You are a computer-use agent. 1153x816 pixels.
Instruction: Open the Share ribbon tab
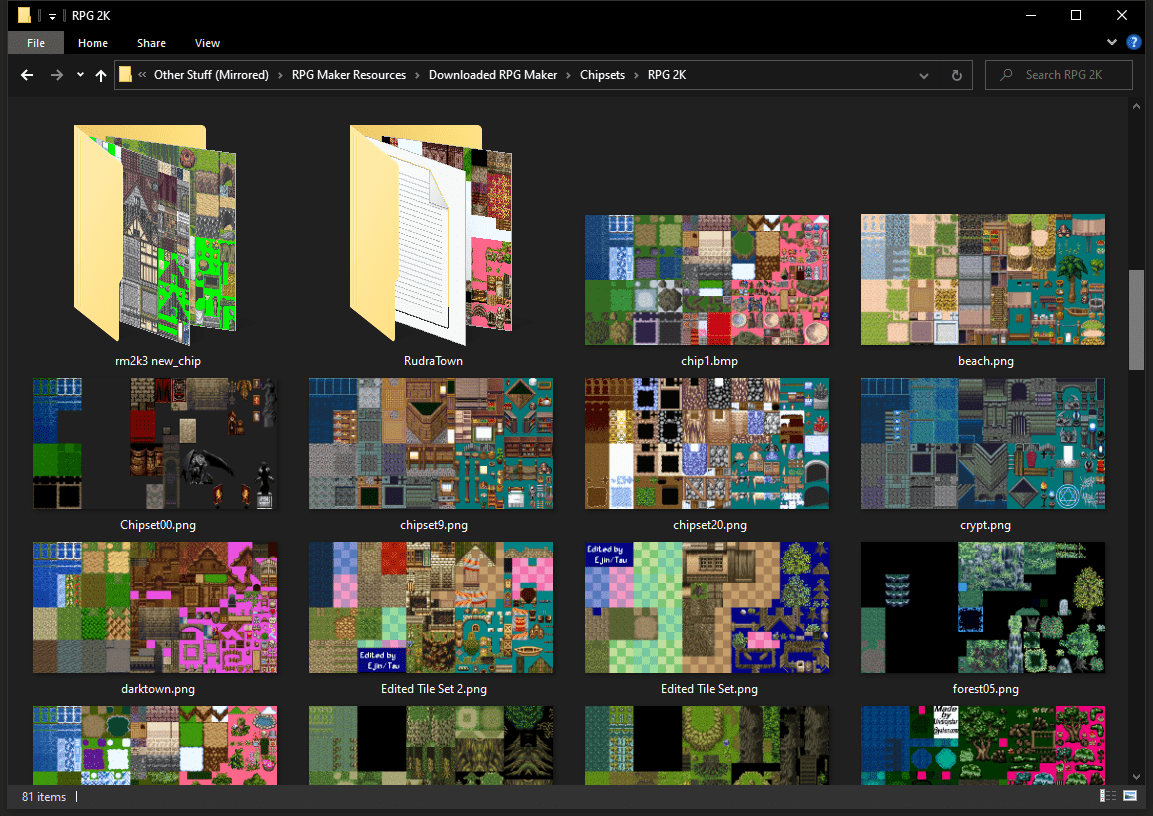click(151, 43)
